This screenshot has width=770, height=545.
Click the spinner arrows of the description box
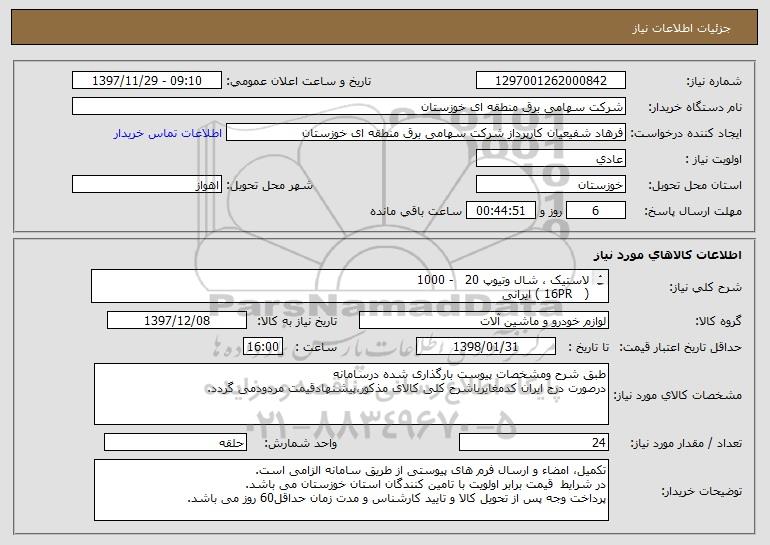601,280
